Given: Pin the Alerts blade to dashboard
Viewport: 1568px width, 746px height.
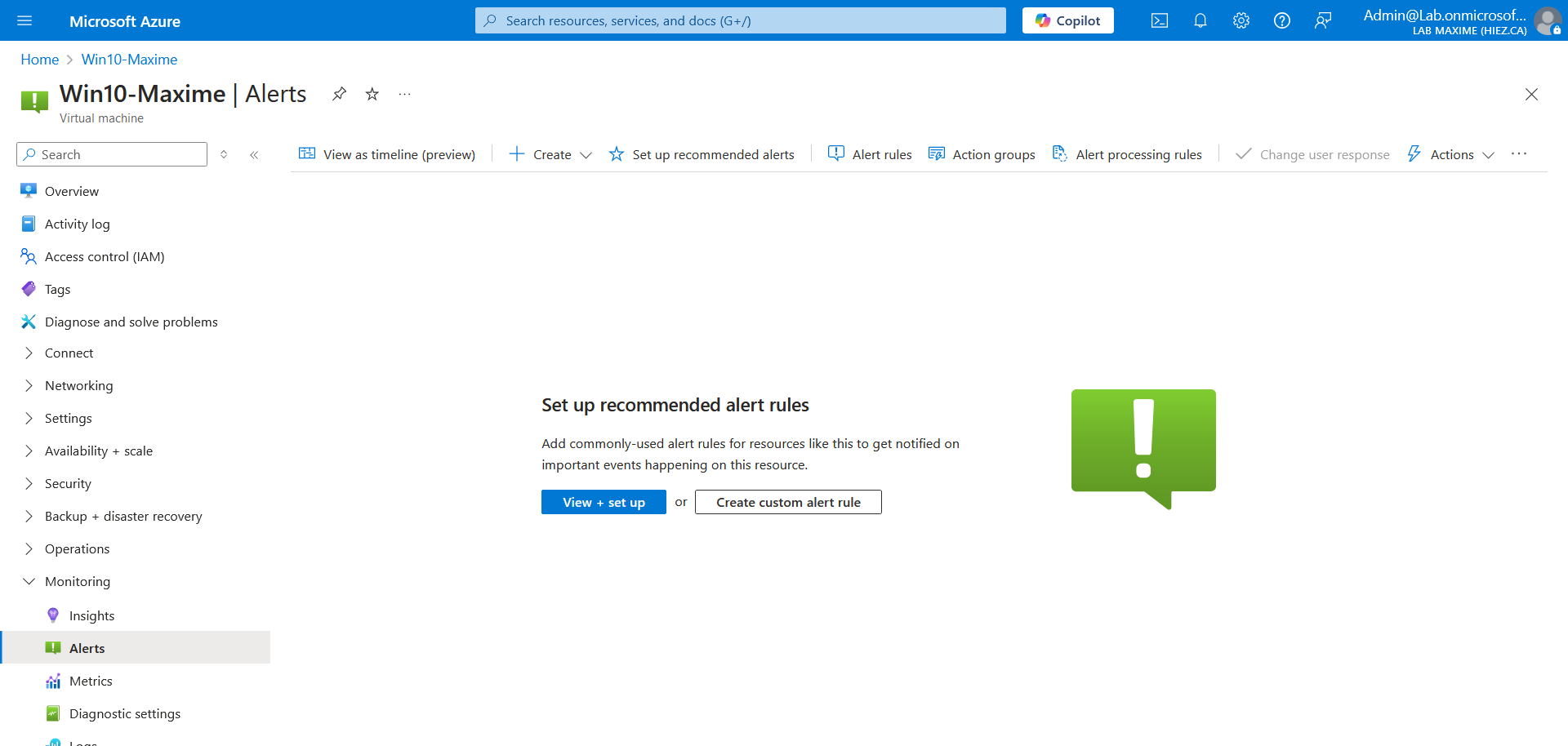Looking at the screenshot, I should pyautogui.click(x=339, y=94).
